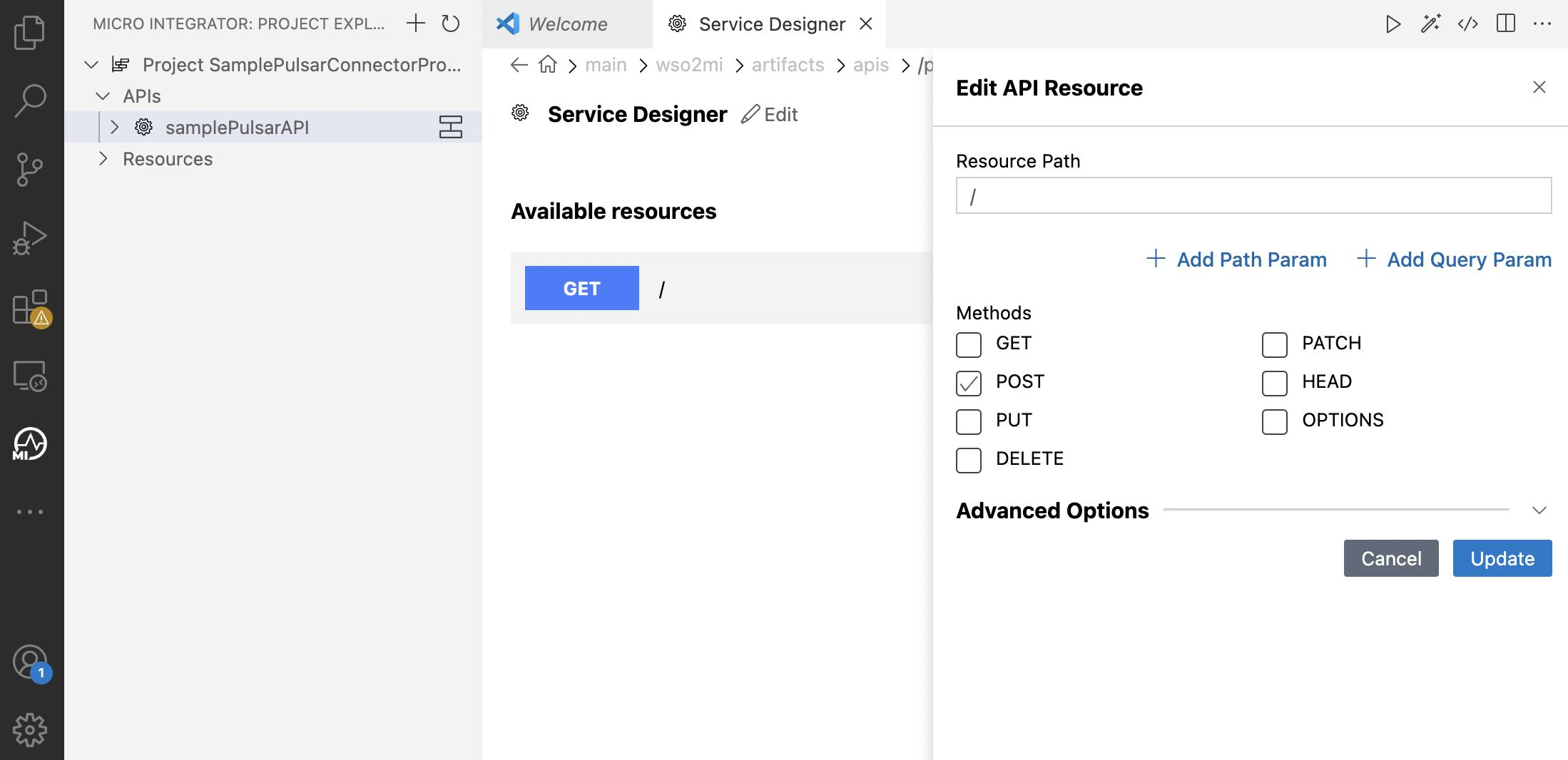Click the gear icon beside Service Designer heading

coord(521,113)
